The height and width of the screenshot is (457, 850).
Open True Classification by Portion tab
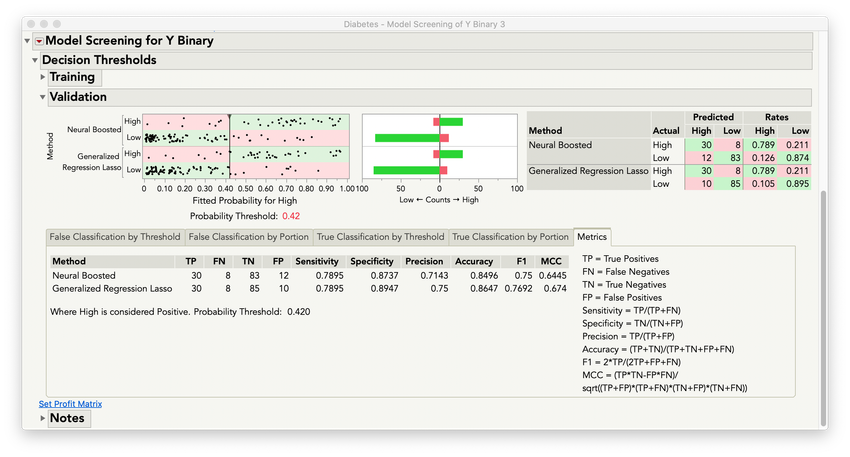(511, 237)
